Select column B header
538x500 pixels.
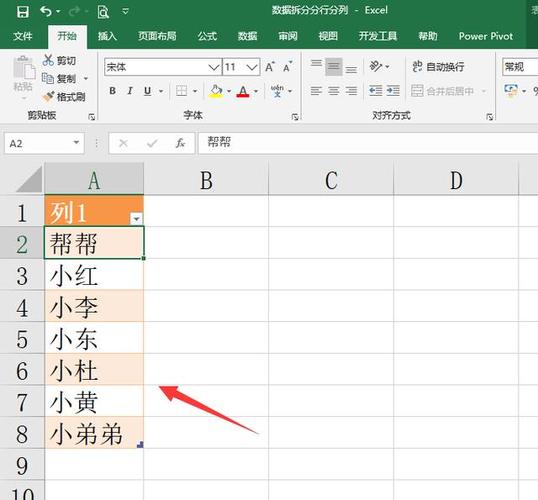(206, 179)
